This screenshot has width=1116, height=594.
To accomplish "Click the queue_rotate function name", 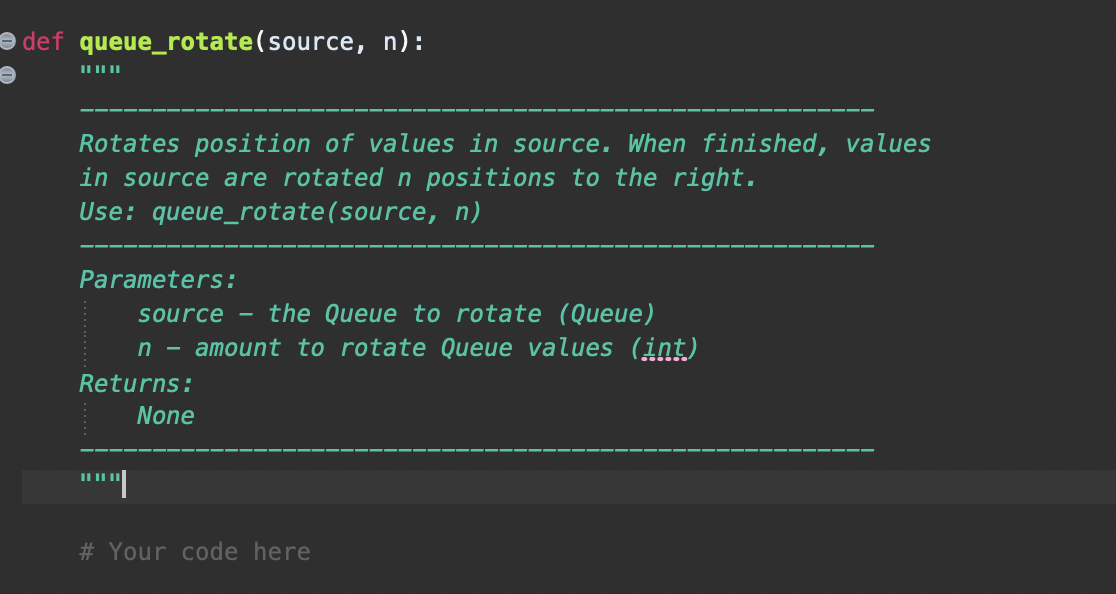I will click(x=166, y=42).
